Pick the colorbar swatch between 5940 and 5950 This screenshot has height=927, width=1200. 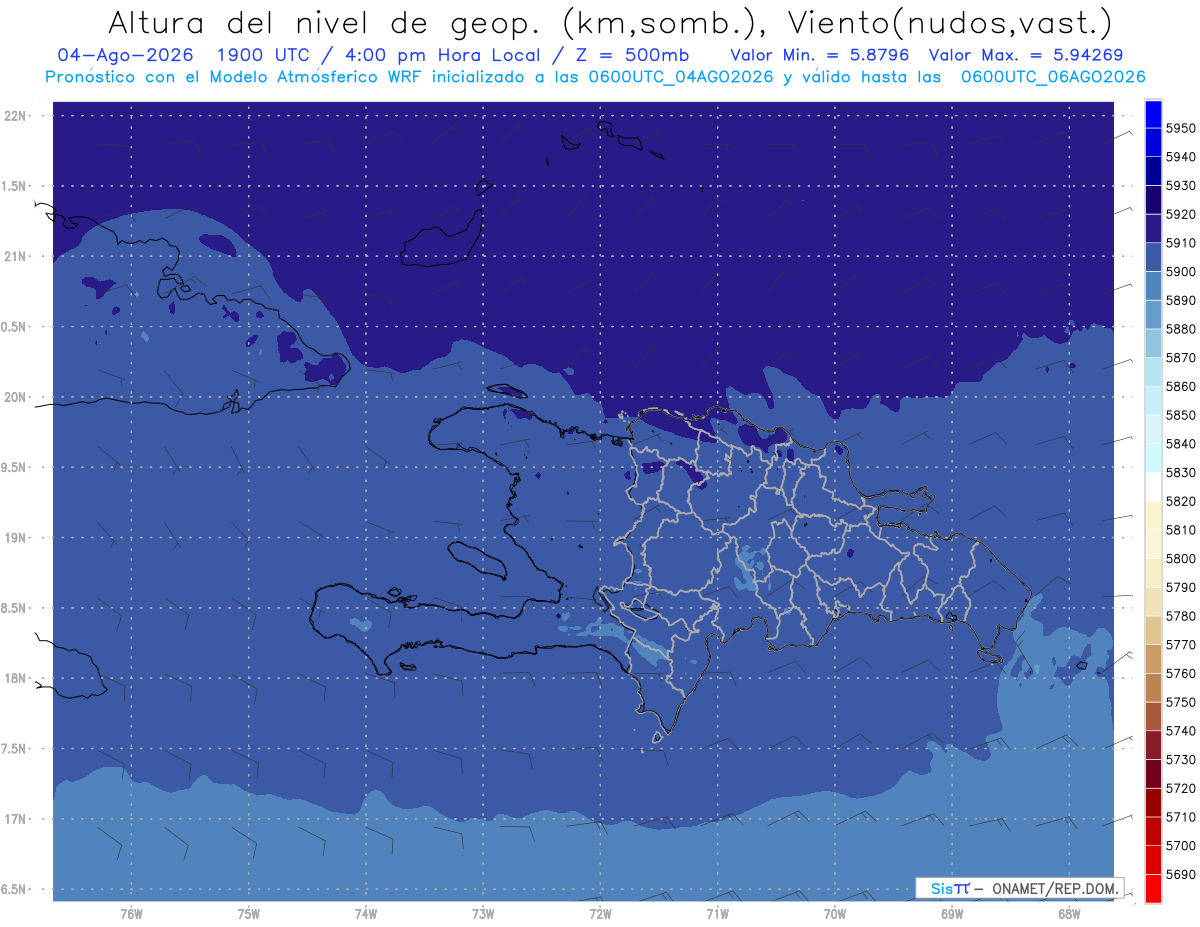tap(1153, 143)
